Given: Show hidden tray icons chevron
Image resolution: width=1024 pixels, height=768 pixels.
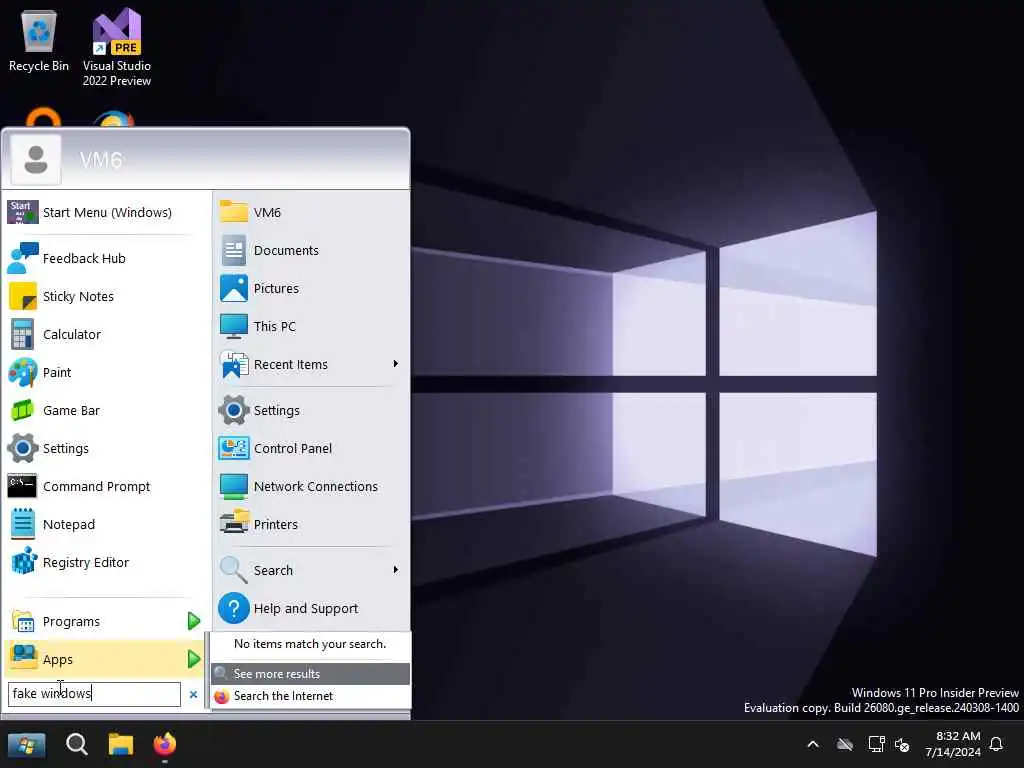Looking at the screenshot, I should [813, 744].
